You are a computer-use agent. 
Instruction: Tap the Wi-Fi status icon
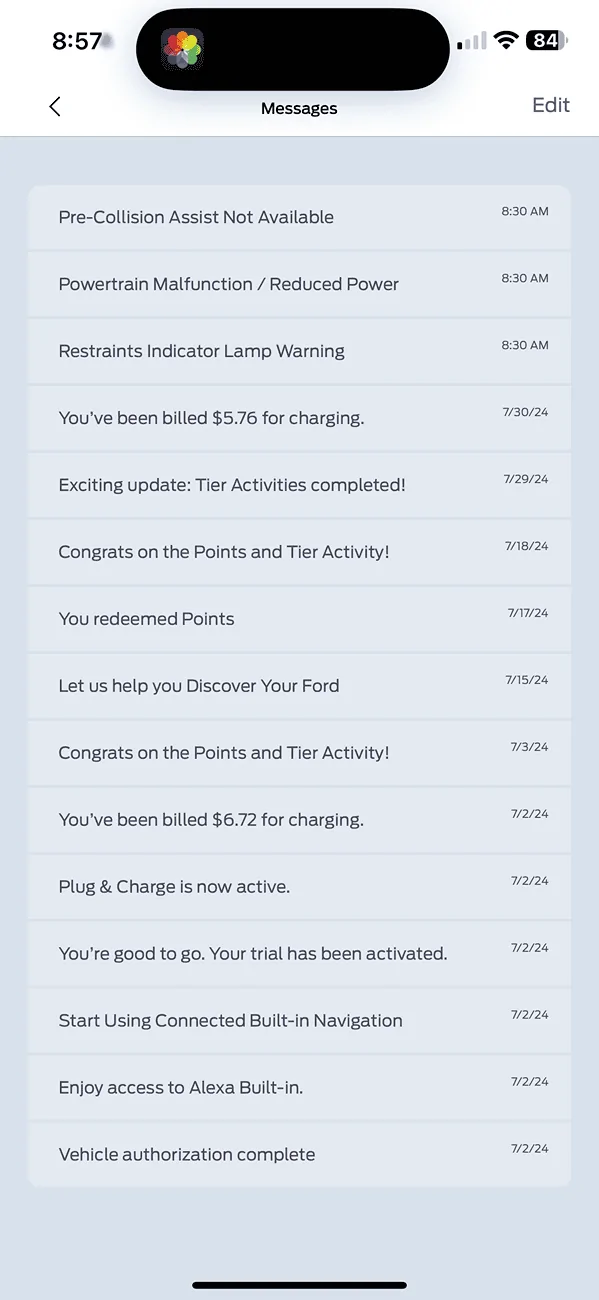pos(507,41)
